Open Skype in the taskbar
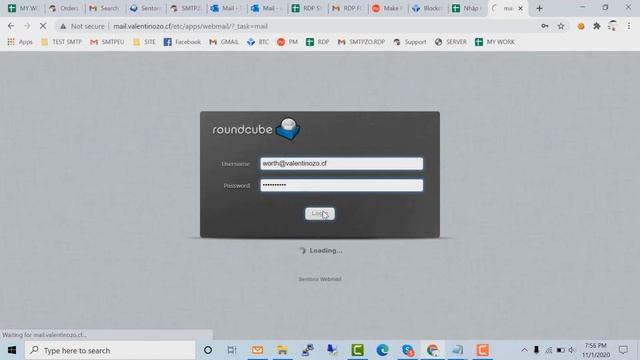Image resolution: width=640 pixels, height=360 pixels. (x=407, y=350)
